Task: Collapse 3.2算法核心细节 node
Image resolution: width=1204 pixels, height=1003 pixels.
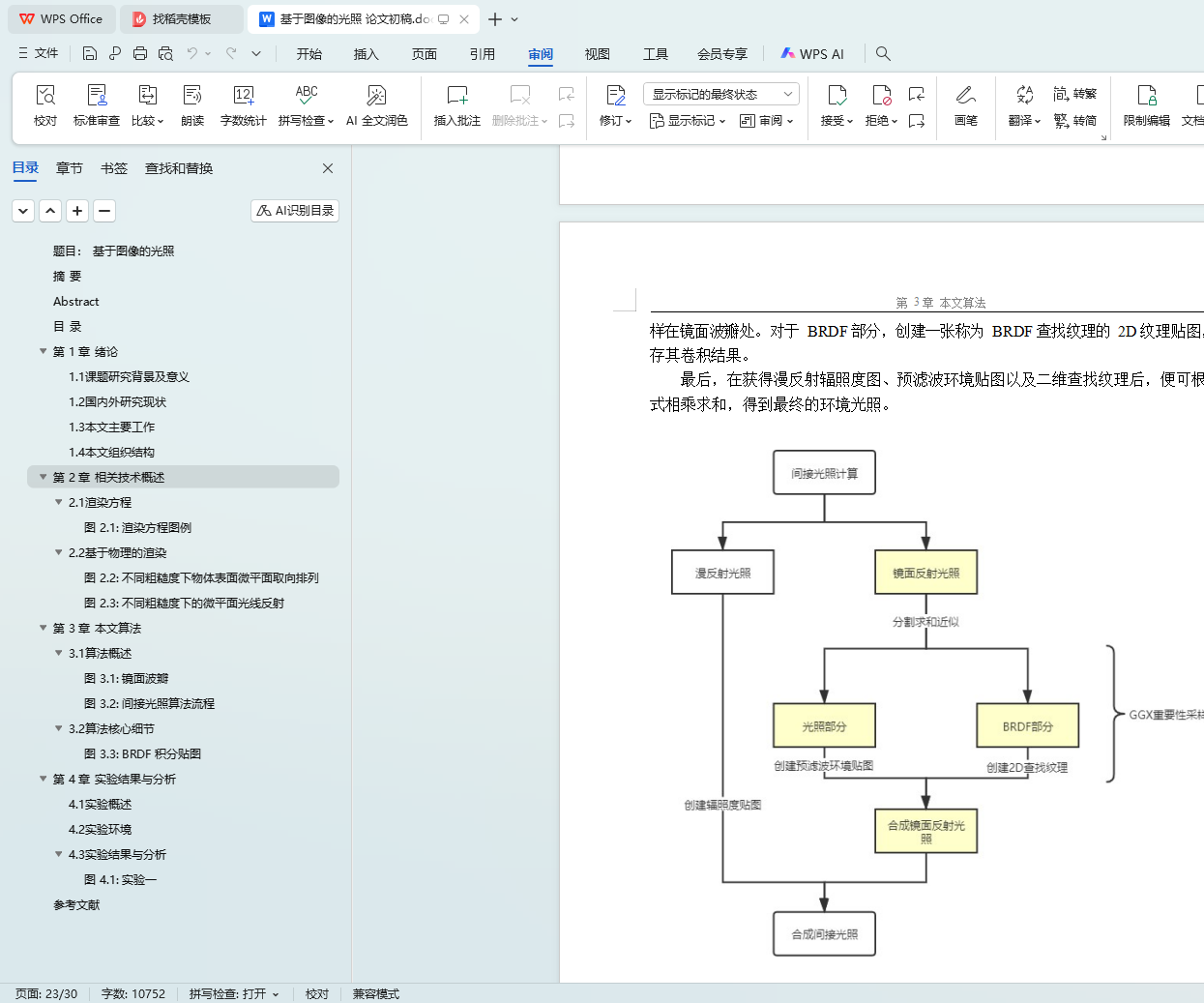Action: tap(59, 728)
